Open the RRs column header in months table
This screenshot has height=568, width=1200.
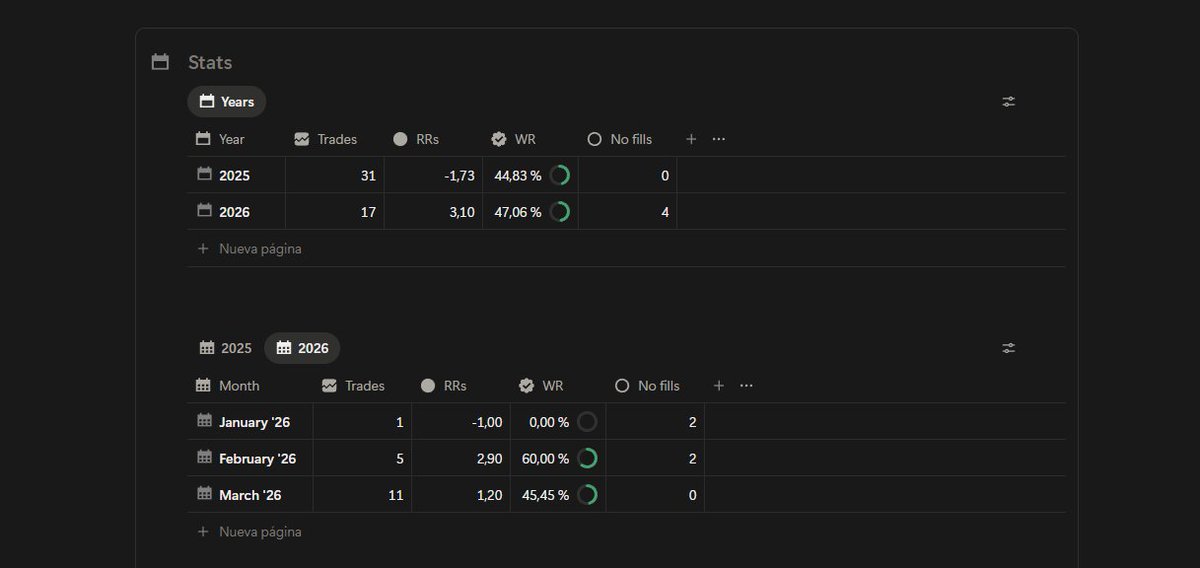tap(443, 386)
